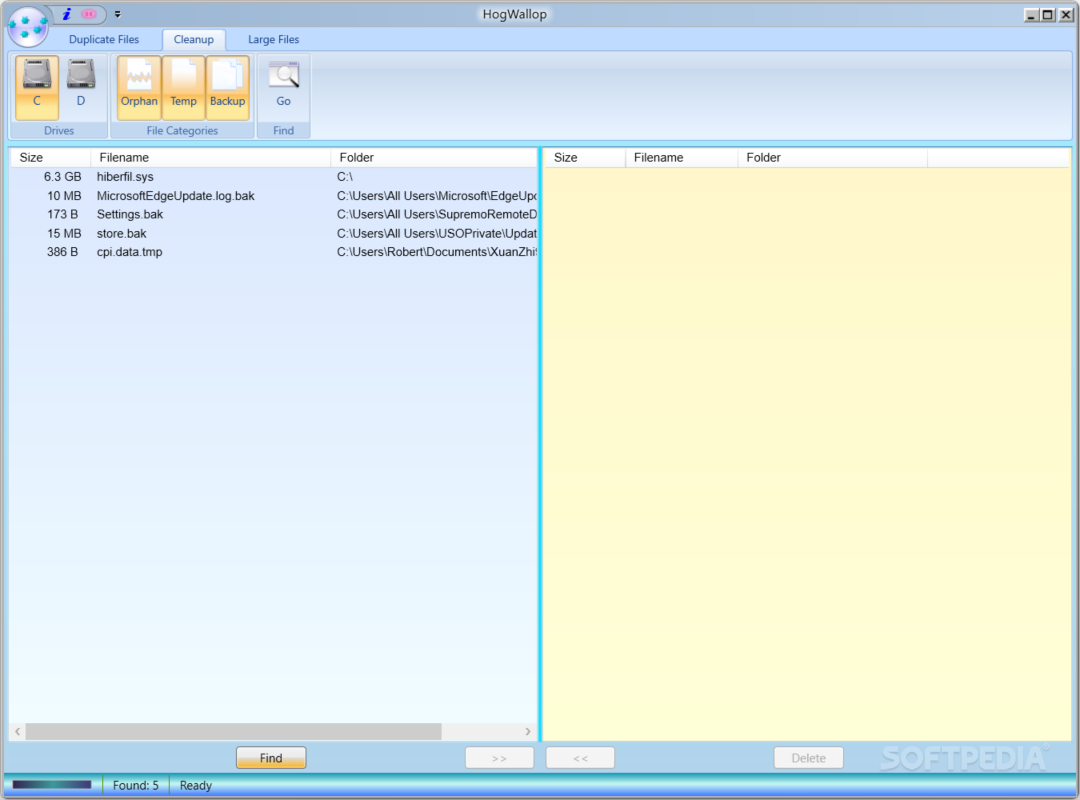This screenshot has width=1080, height=800.
Task: Click the 6.3 GB size cell
Action: click(63, 177)
